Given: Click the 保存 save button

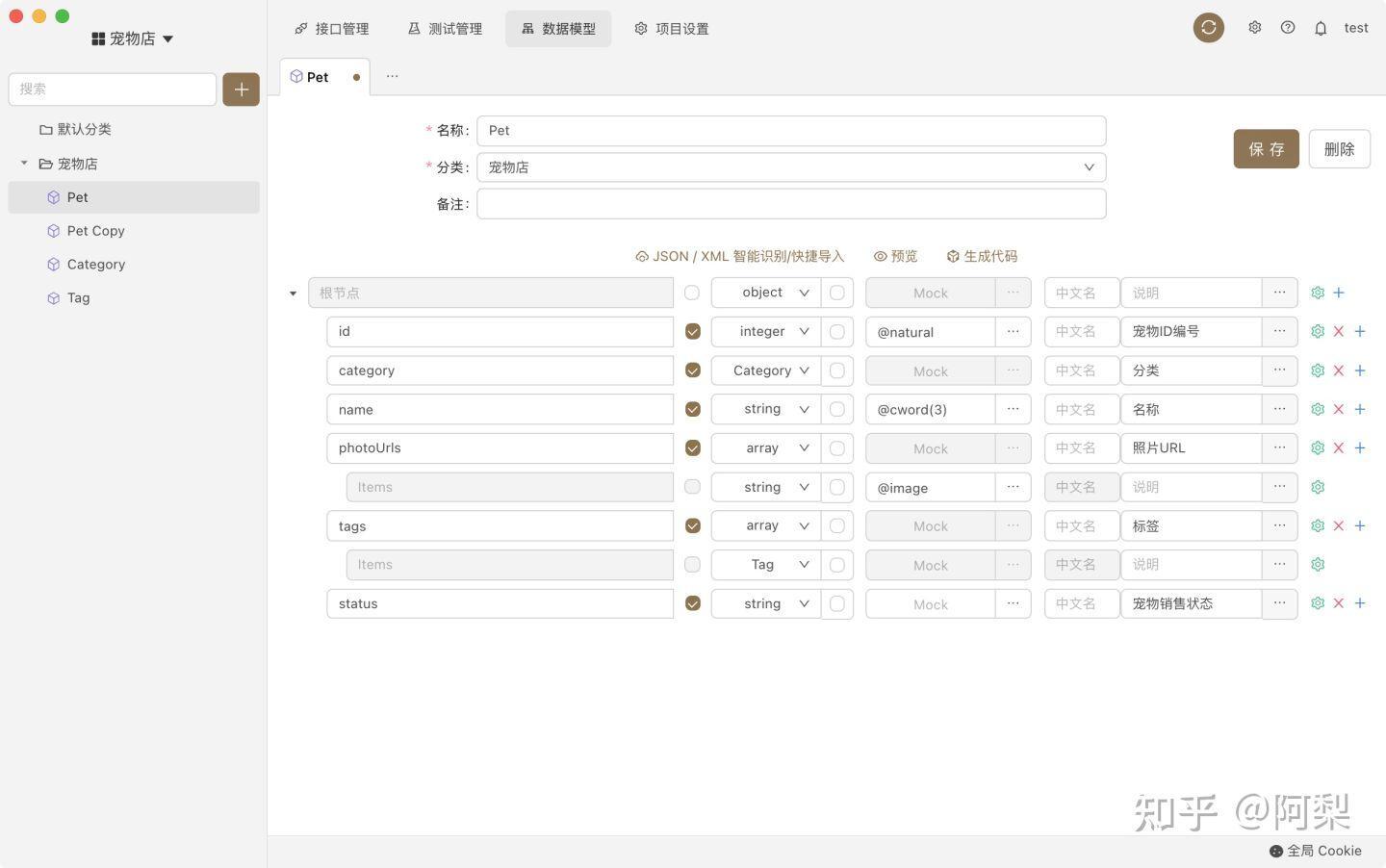Looking at the screenshot, I should click(x=1266, y=149).
